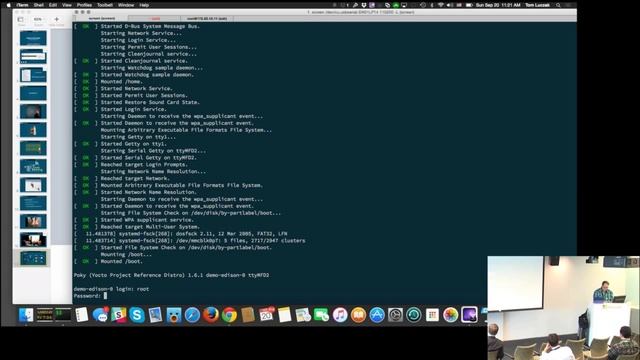The width and height of the screenshot is (640, 360).
Task: Open System Preferences gear in Dock
Action: click(395, 315)
